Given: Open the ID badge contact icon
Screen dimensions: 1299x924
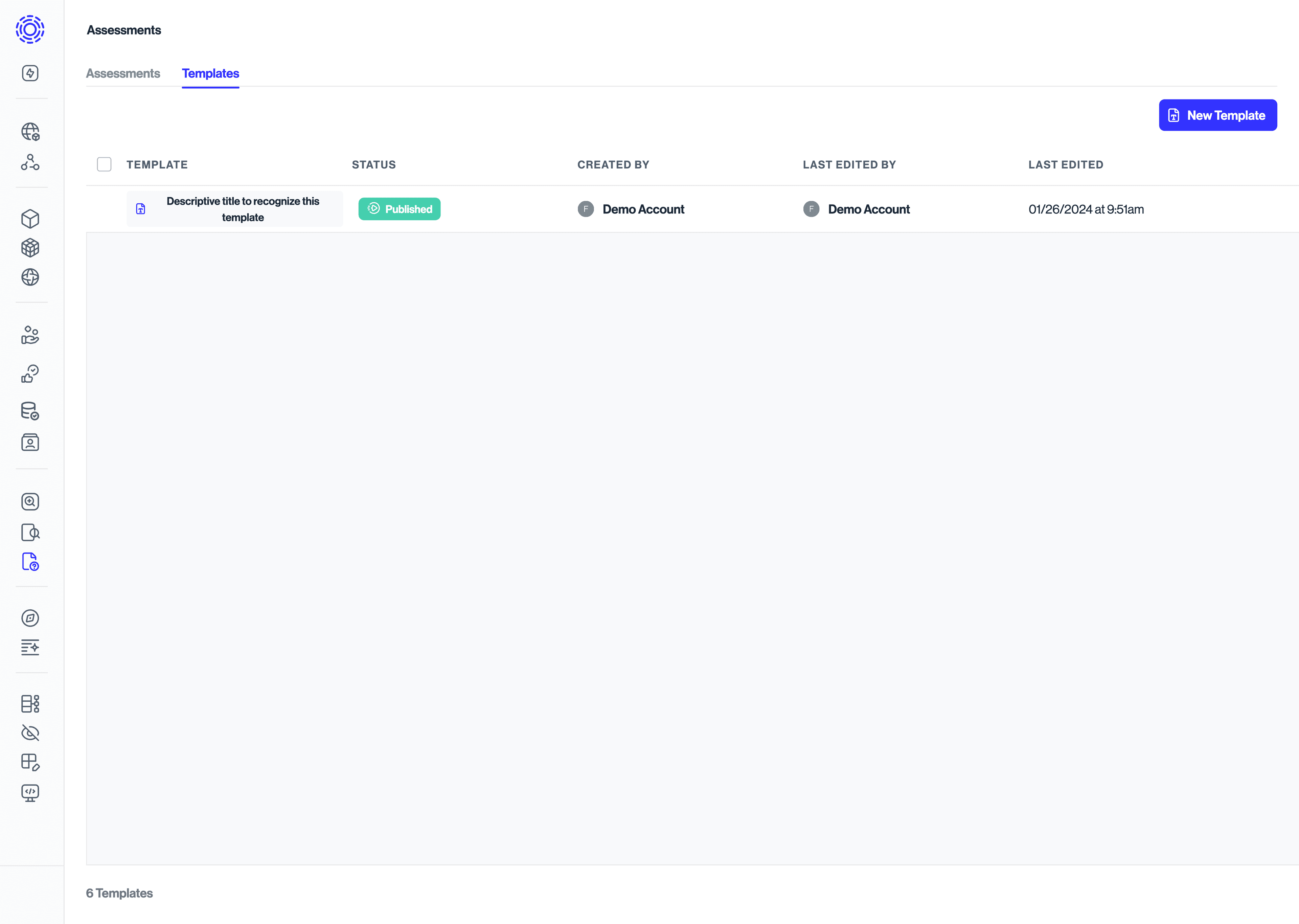Looking at the screenshot, I should coord(29,442).
